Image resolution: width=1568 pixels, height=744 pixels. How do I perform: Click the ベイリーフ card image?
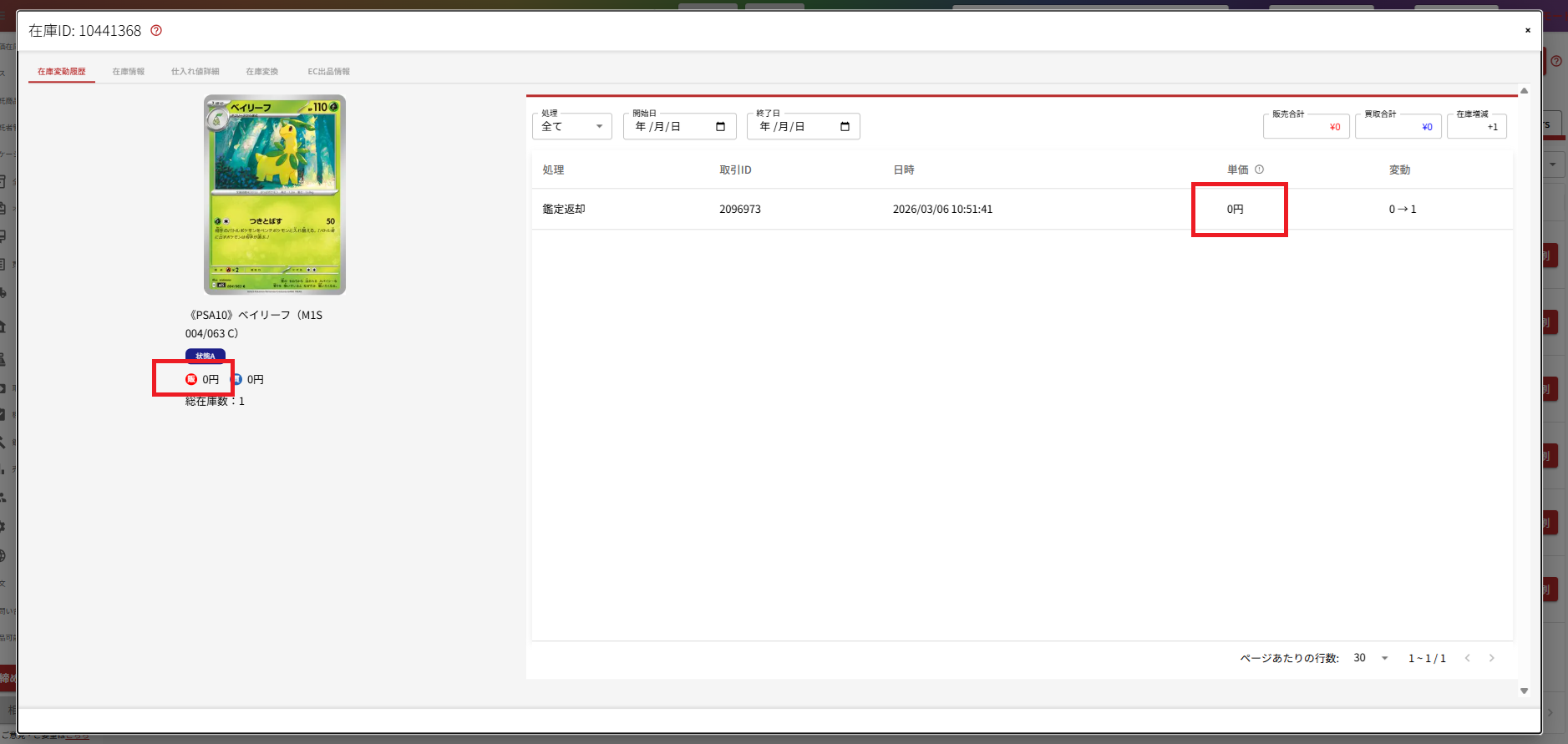coord(275,195)
